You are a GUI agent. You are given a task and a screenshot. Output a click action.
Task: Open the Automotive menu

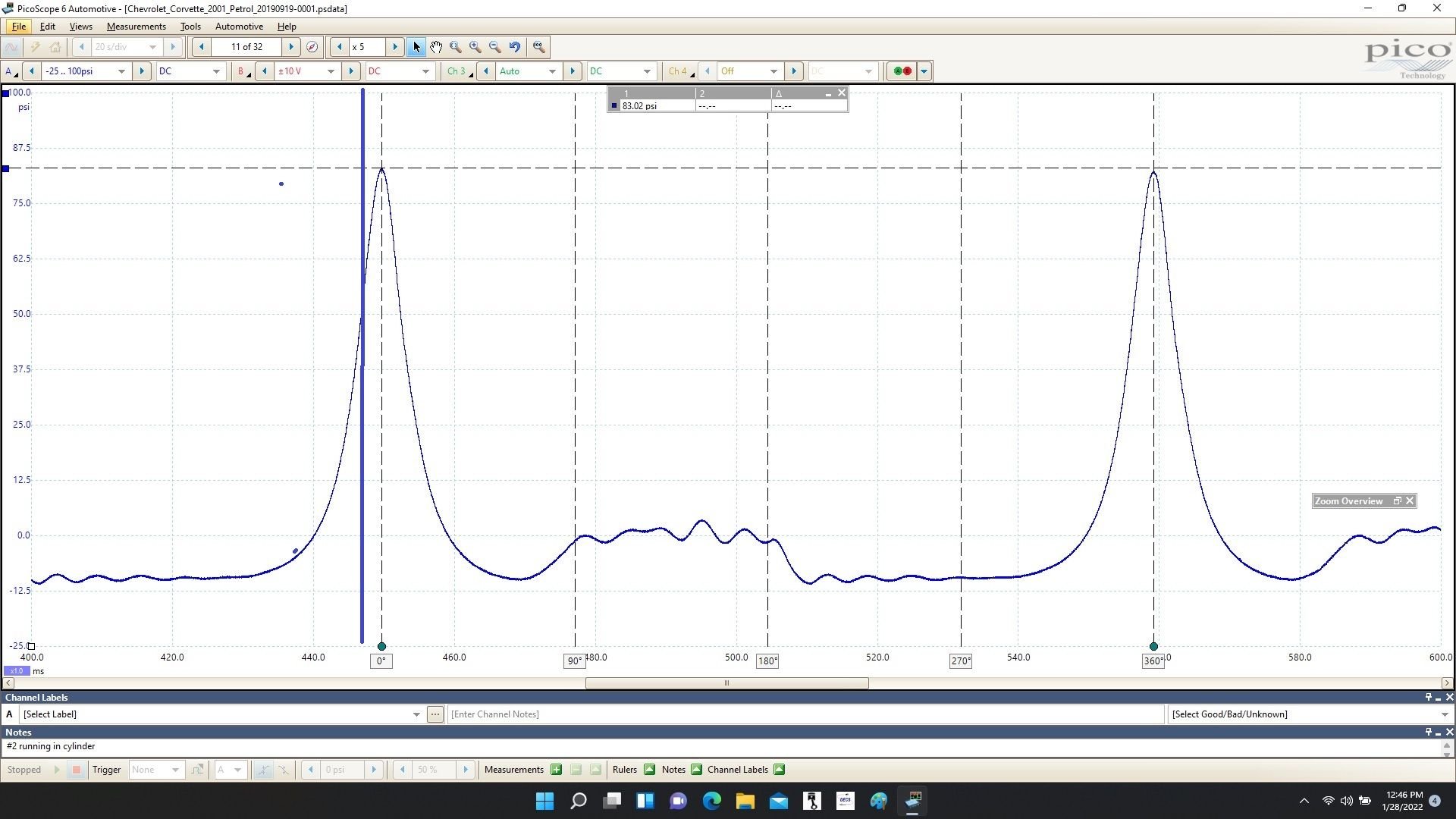click(x=239, y=27)
